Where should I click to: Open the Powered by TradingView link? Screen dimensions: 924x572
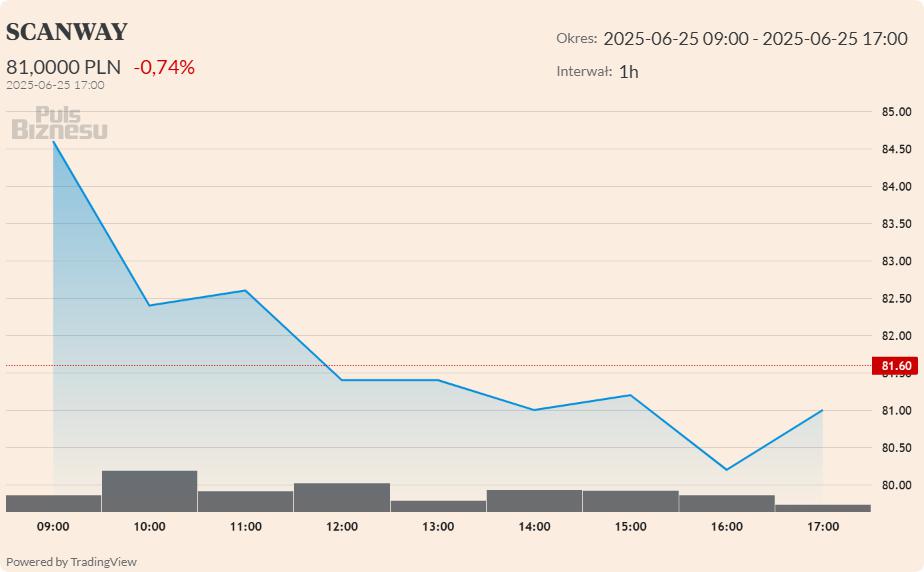pyautogui.click(x=71, y=562)
